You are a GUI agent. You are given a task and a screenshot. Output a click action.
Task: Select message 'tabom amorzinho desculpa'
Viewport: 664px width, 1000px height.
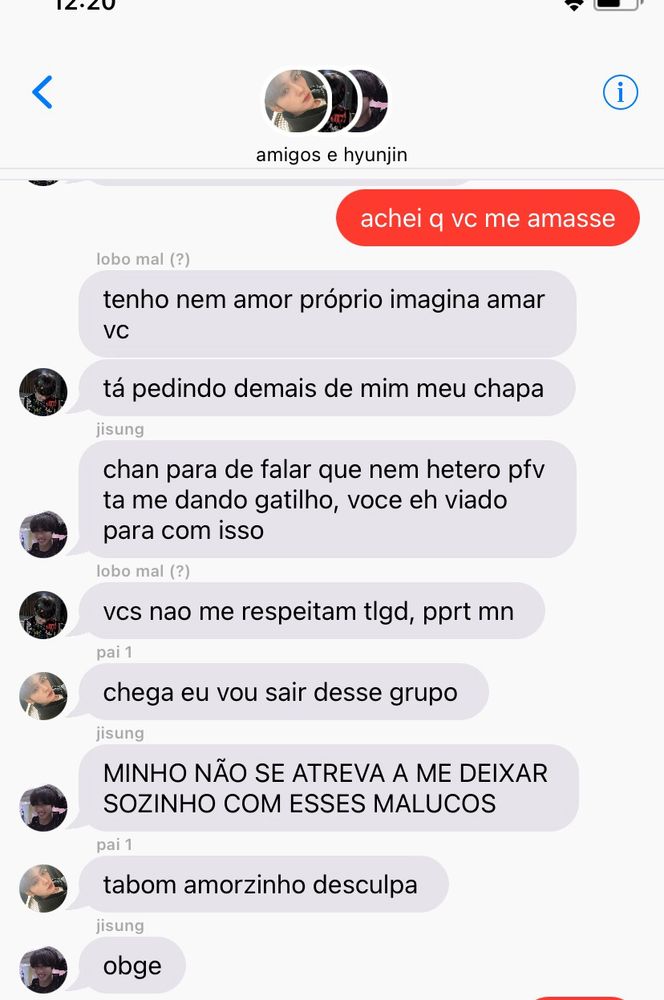coord(264,885)
